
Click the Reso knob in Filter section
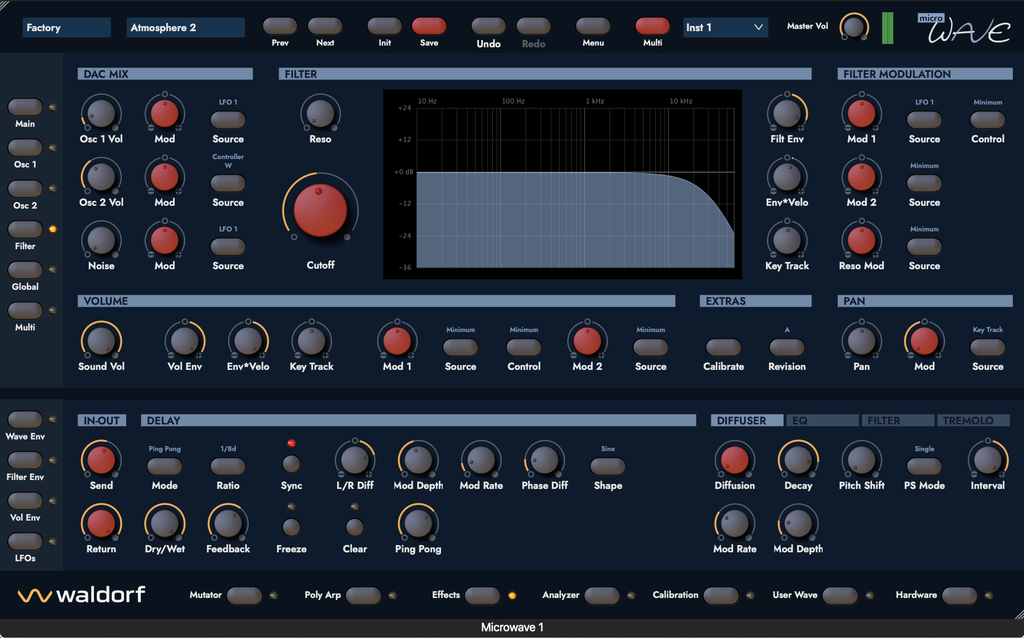click(320, 113)
